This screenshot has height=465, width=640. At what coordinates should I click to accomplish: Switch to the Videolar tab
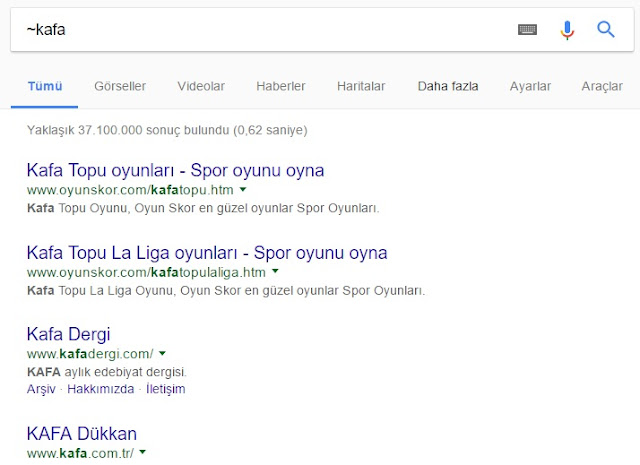(x=201, y=86)
